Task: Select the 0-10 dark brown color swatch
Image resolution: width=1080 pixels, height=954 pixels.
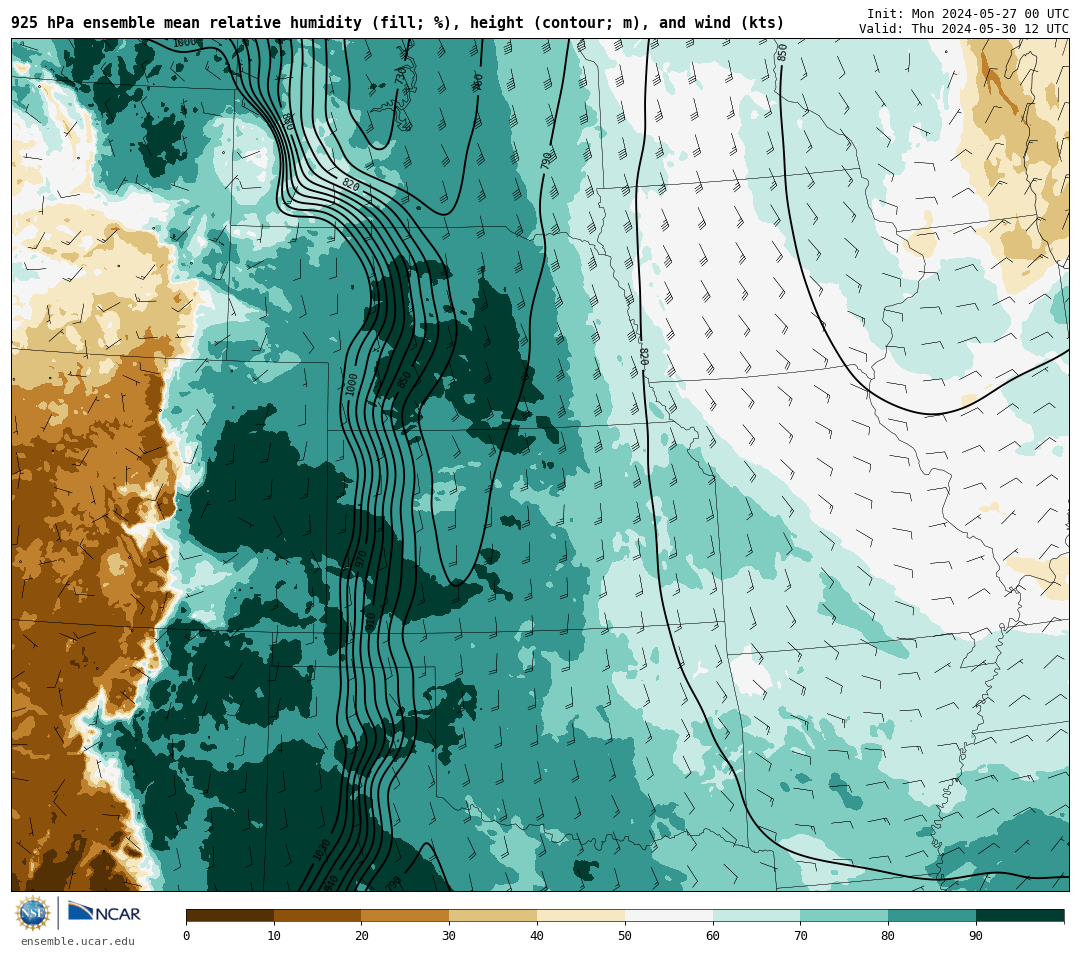Action: pyautogui.click(x=230, y=915)
